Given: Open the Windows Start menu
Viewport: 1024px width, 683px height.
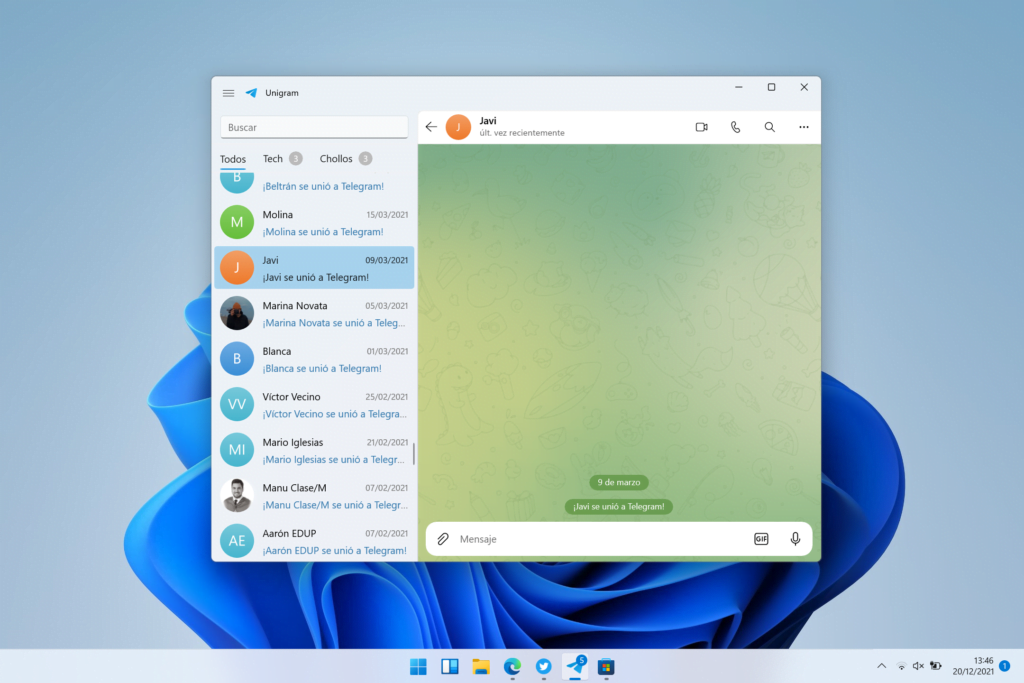Looking at the screenshot, I should coord(418,666).
